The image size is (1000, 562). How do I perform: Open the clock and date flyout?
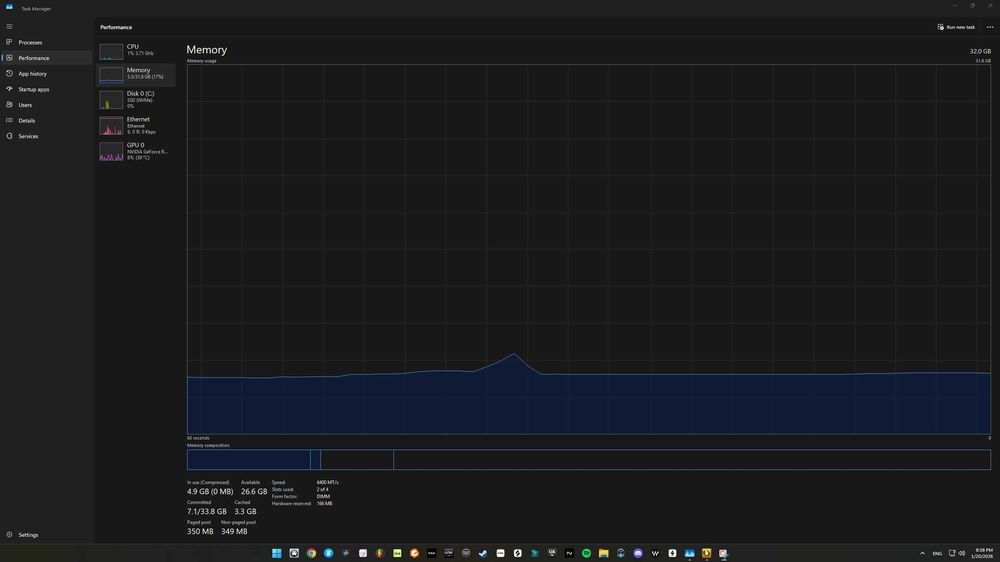coord(983,553)
